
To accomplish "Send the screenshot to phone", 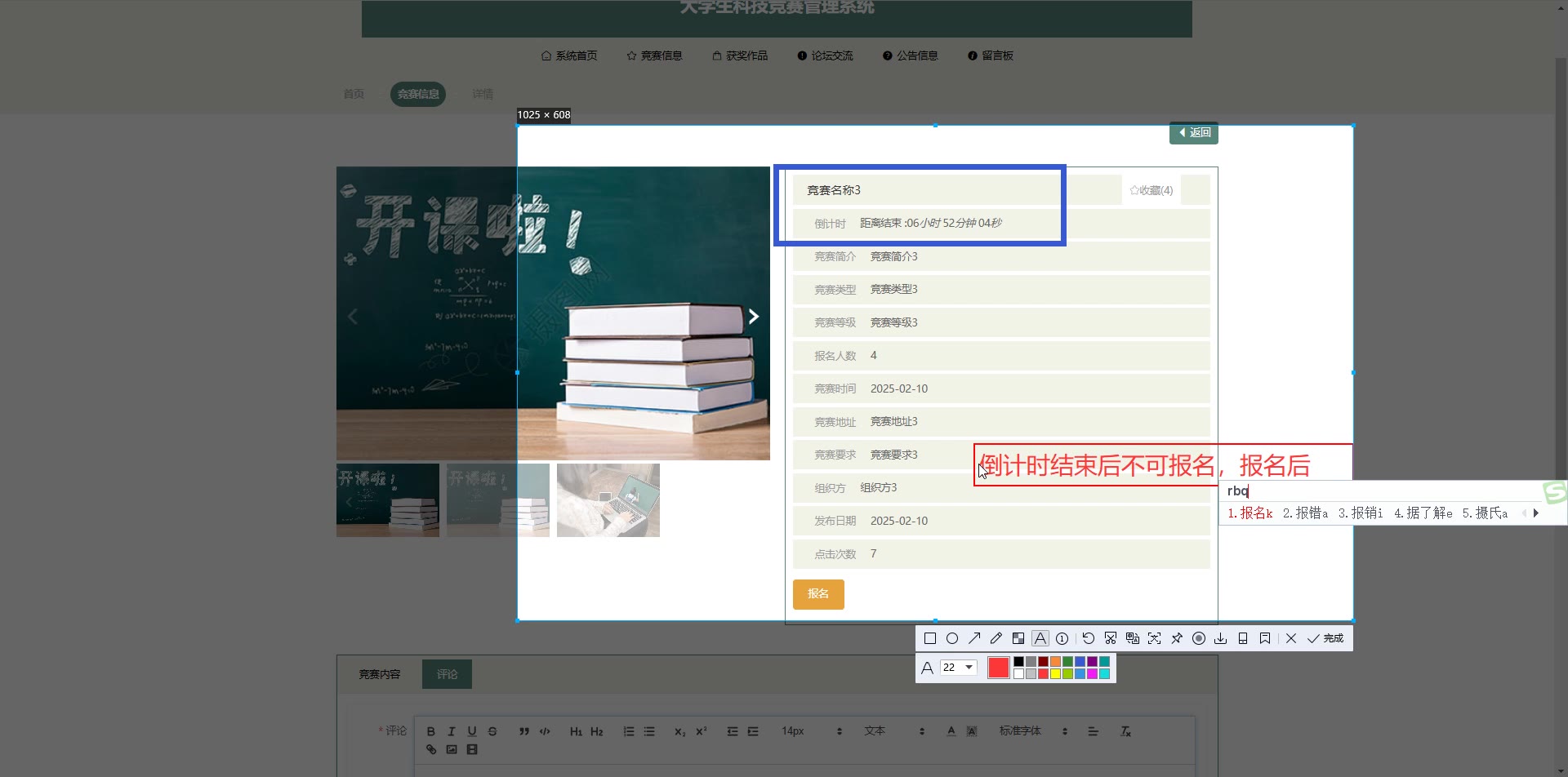I will click(1243, 638).
